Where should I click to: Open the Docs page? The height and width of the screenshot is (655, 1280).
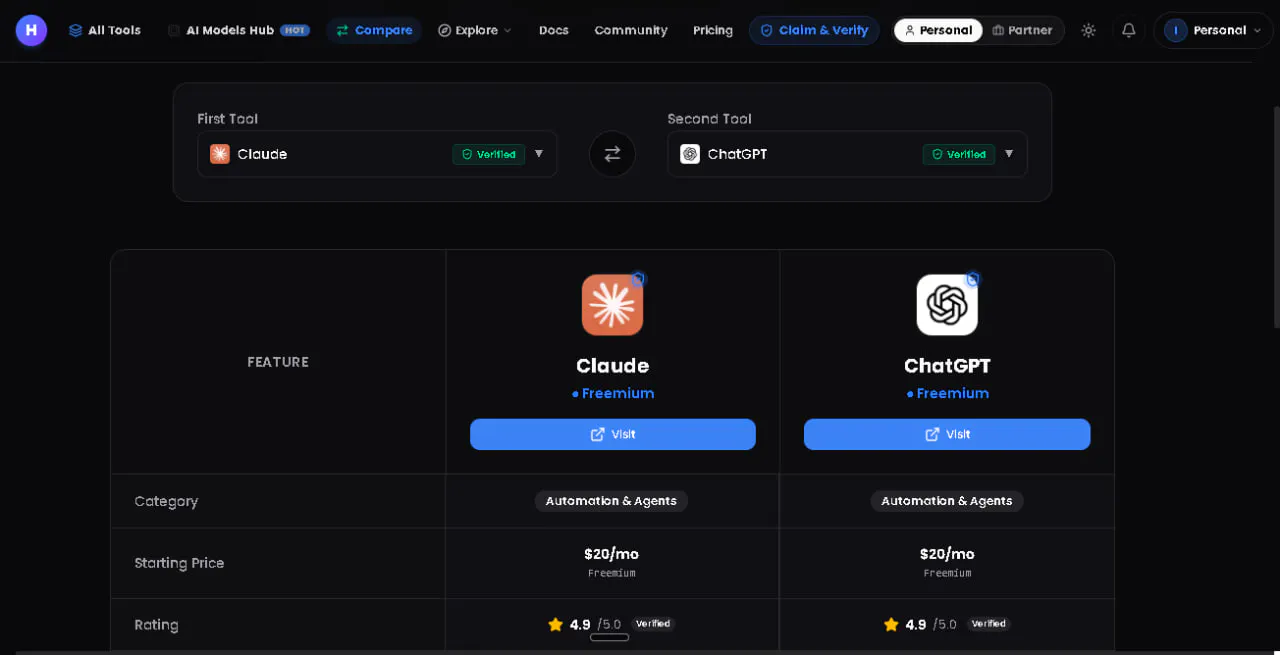click(554, 30)
